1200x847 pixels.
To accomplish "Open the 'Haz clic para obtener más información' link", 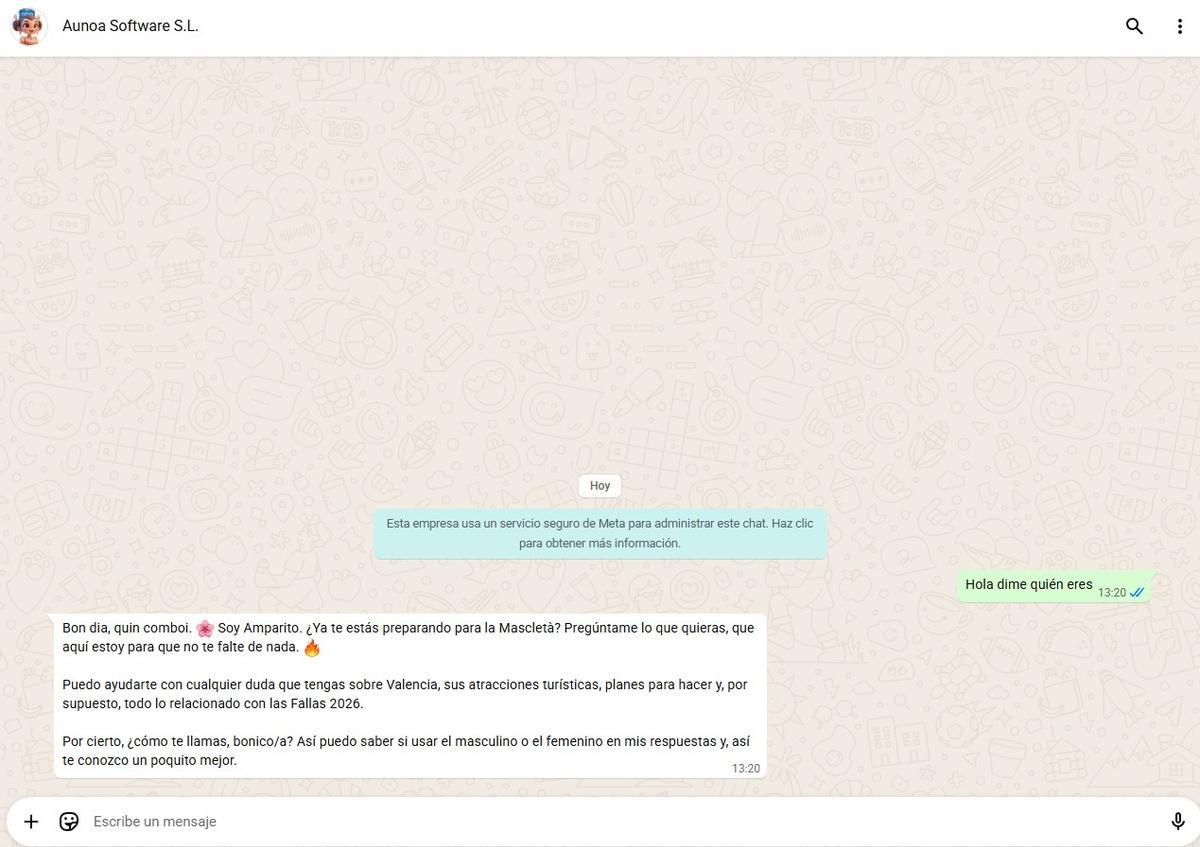I will click(600, 543).
